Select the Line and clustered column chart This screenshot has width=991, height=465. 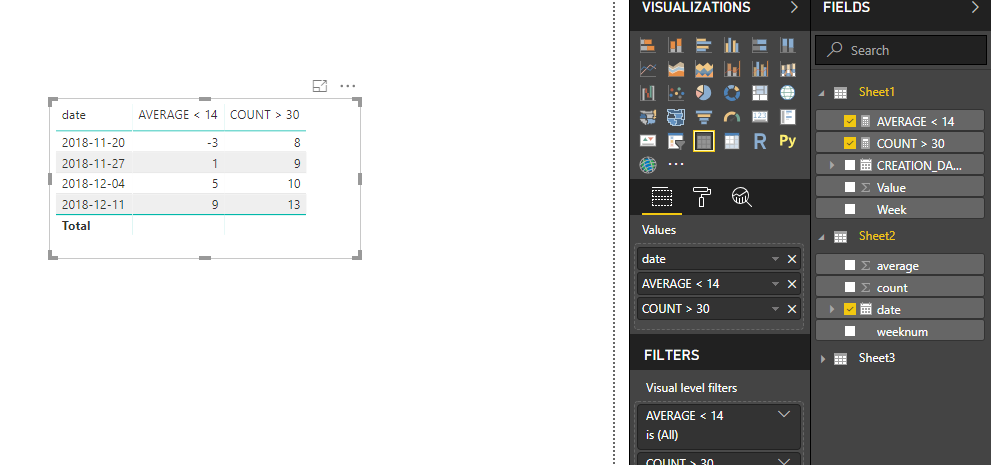coord(760,69)
